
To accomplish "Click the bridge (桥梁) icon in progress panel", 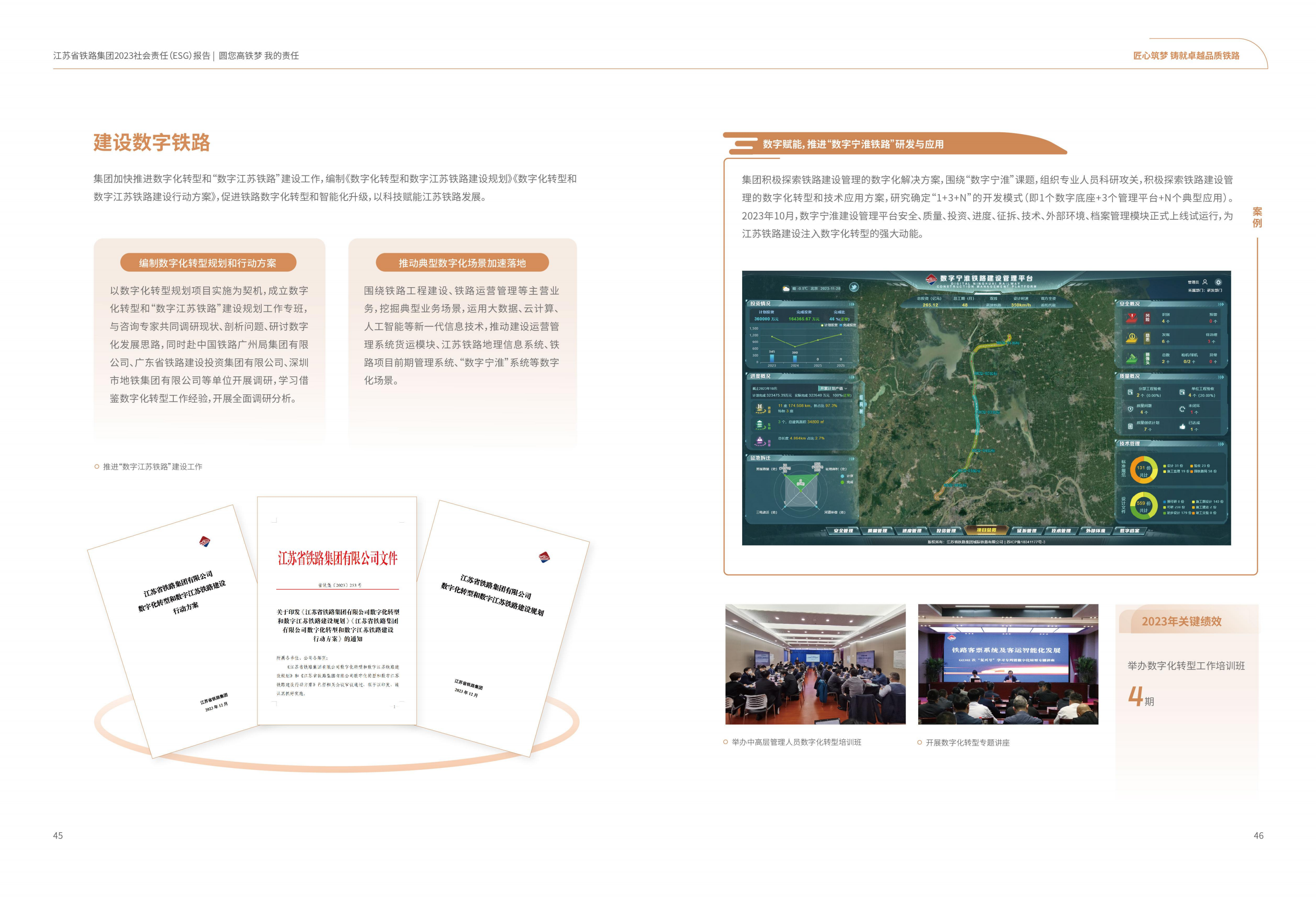I will click(x=759, y=408).
